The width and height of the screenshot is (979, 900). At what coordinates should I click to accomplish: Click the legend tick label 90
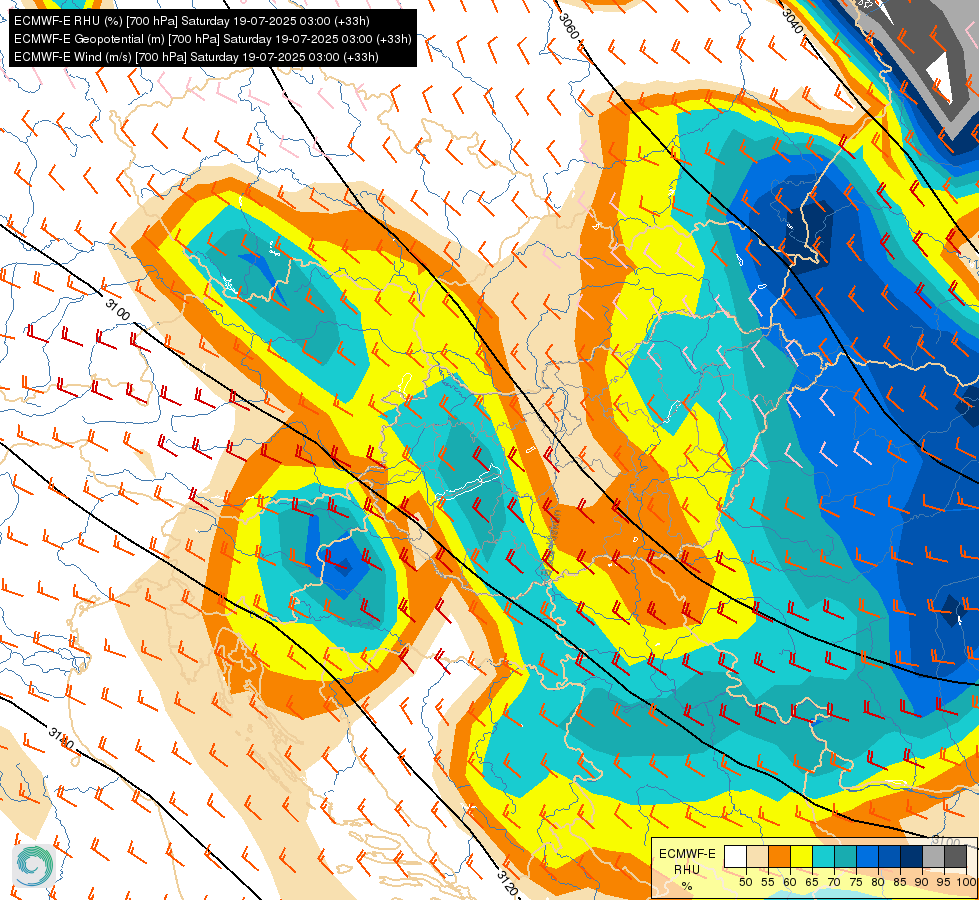point(922,882)
